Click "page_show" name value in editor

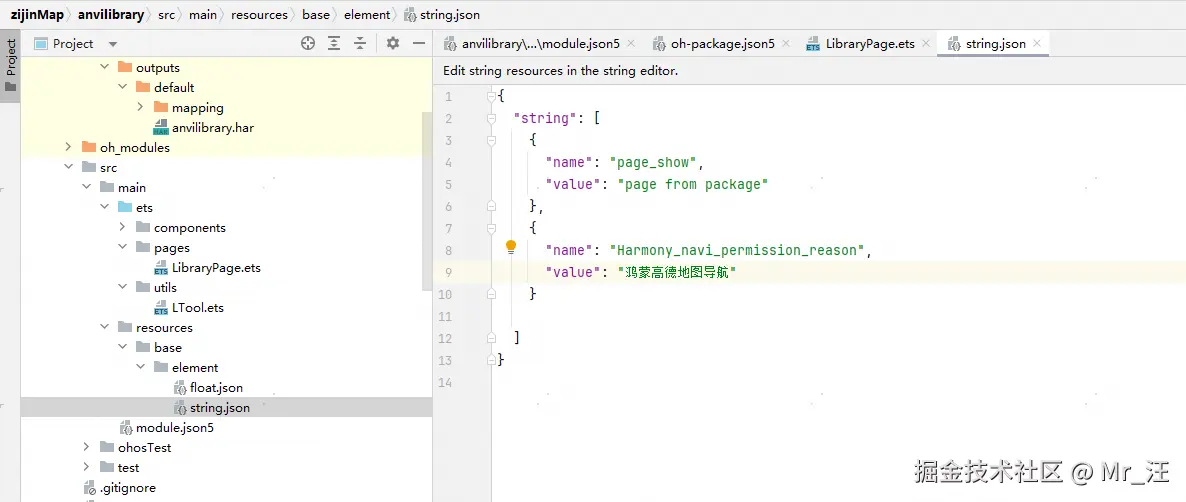tap(653, 162)
